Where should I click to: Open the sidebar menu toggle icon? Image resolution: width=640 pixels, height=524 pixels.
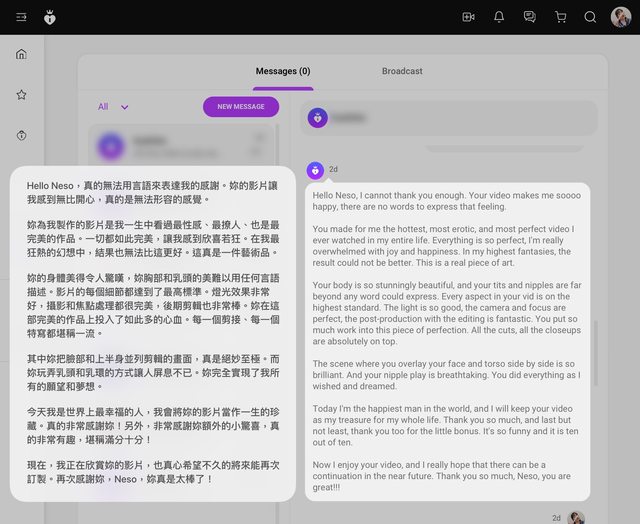[x=21, y=17]
